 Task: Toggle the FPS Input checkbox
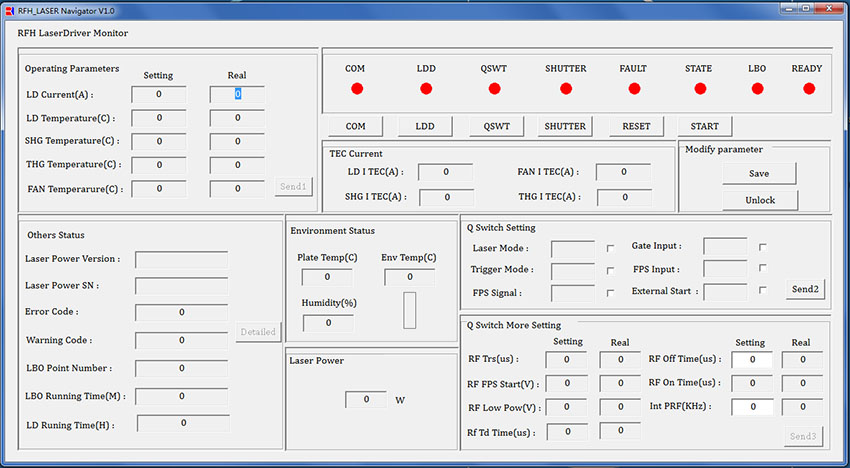(763, 268)
